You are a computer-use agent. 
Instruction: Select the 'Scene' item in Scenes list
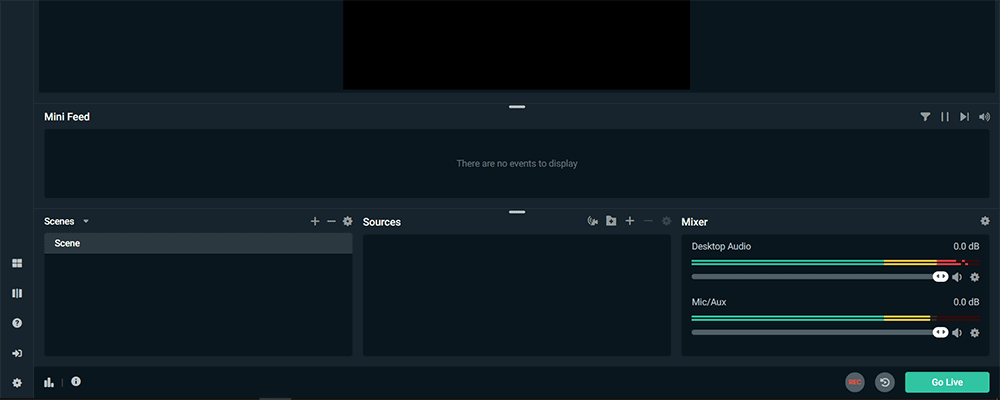(x=198, y=243)
